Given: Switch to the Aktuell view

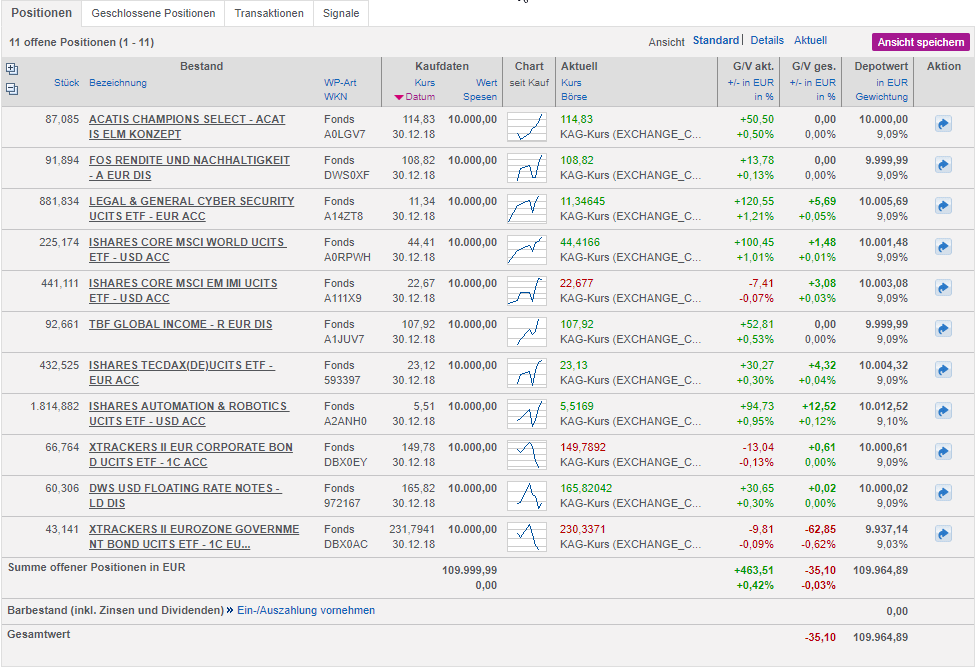Looking at the screenshot, I should click(x=810, y=41).
